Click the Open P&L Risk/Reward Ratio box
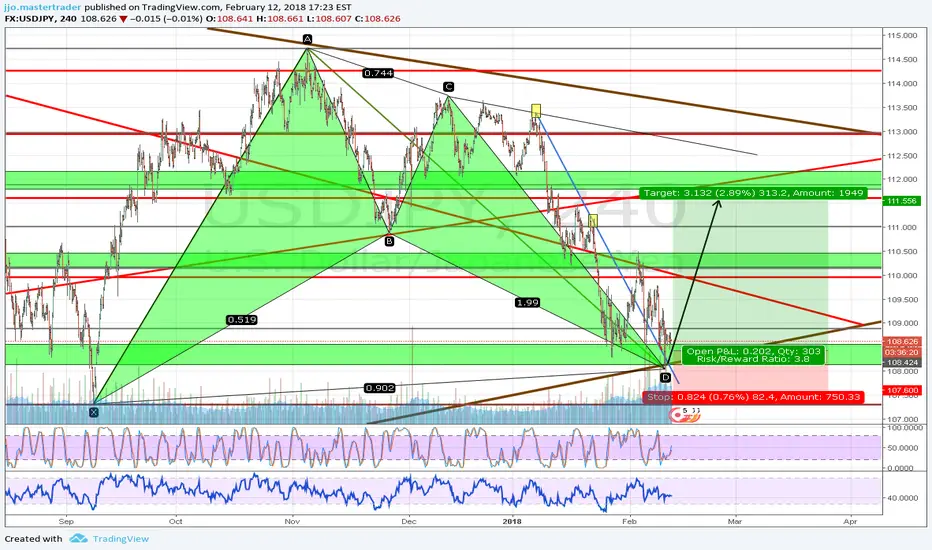 coord(753,355)
